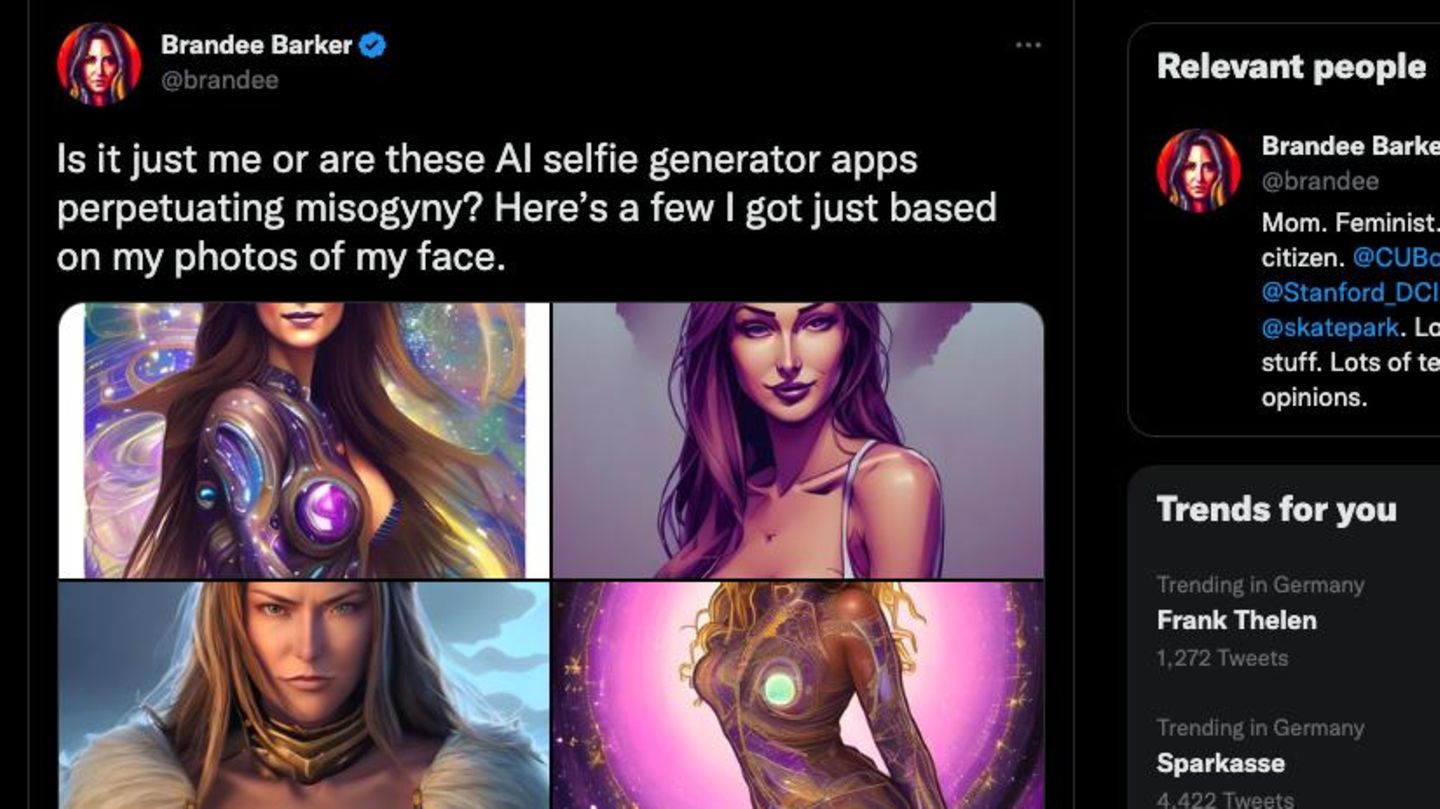Open the tweet's three-dot more options menu
This screenshot has height=809, width=1440.
1028,46
